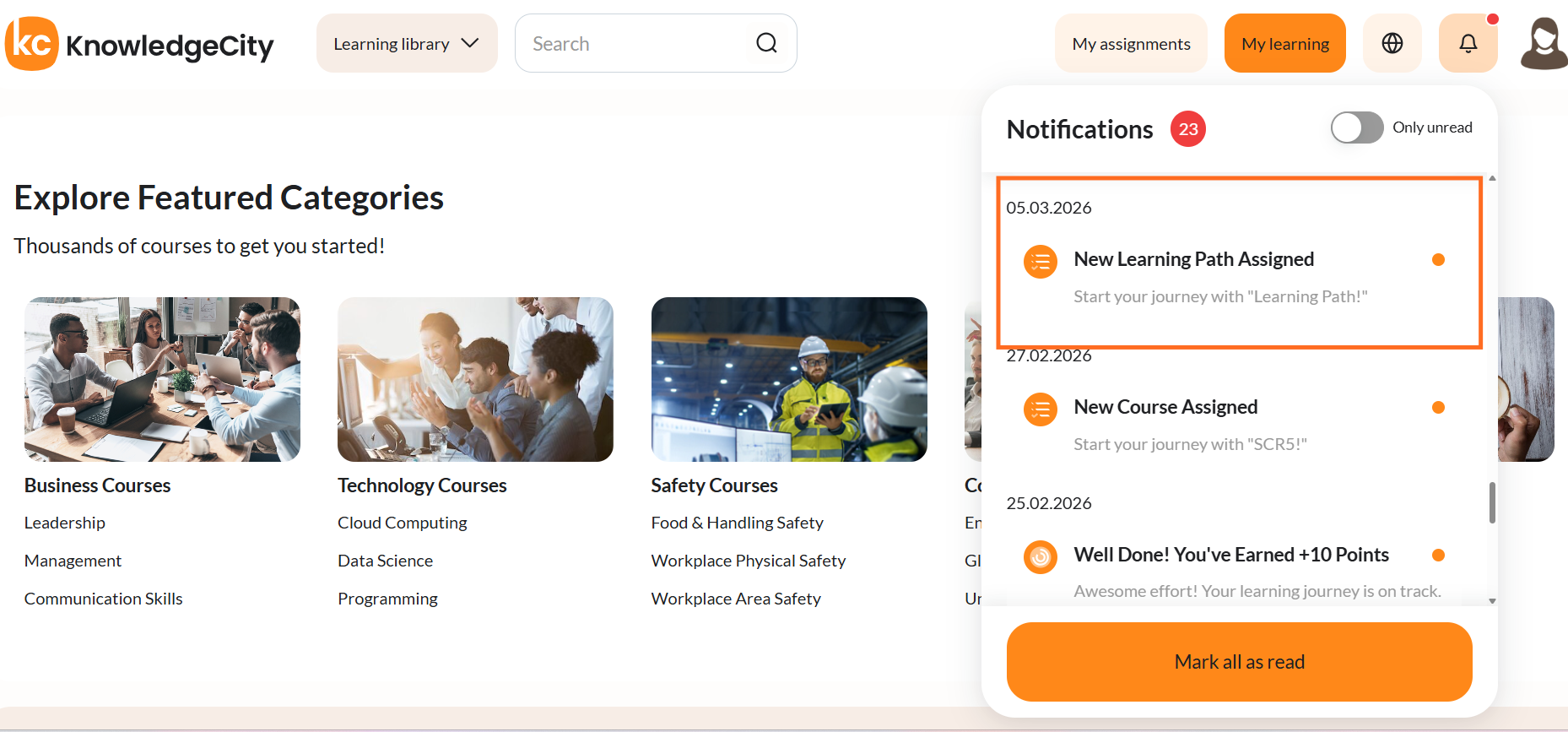Click the notifications bell icon
Image resolution: width=1568 pixels, height=732 pixels.
click(1468, 43)
